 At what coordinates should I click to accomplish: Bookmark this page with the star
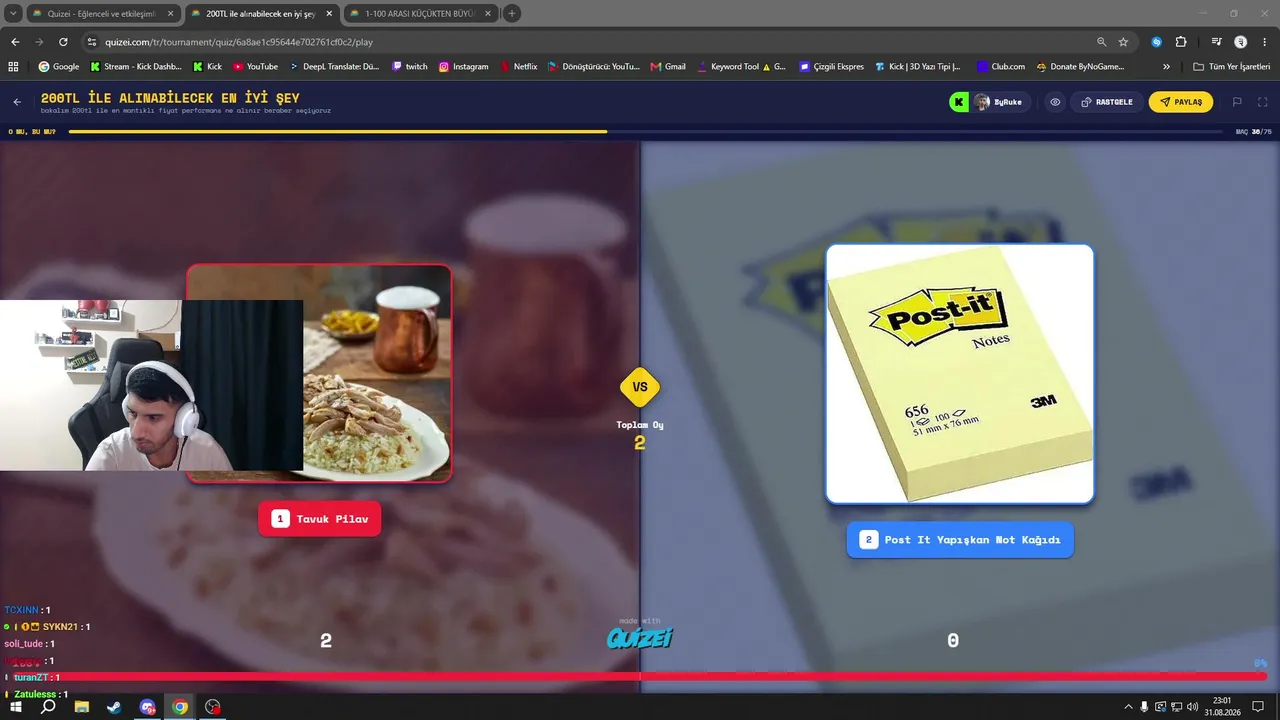(x=1123, y=42)
